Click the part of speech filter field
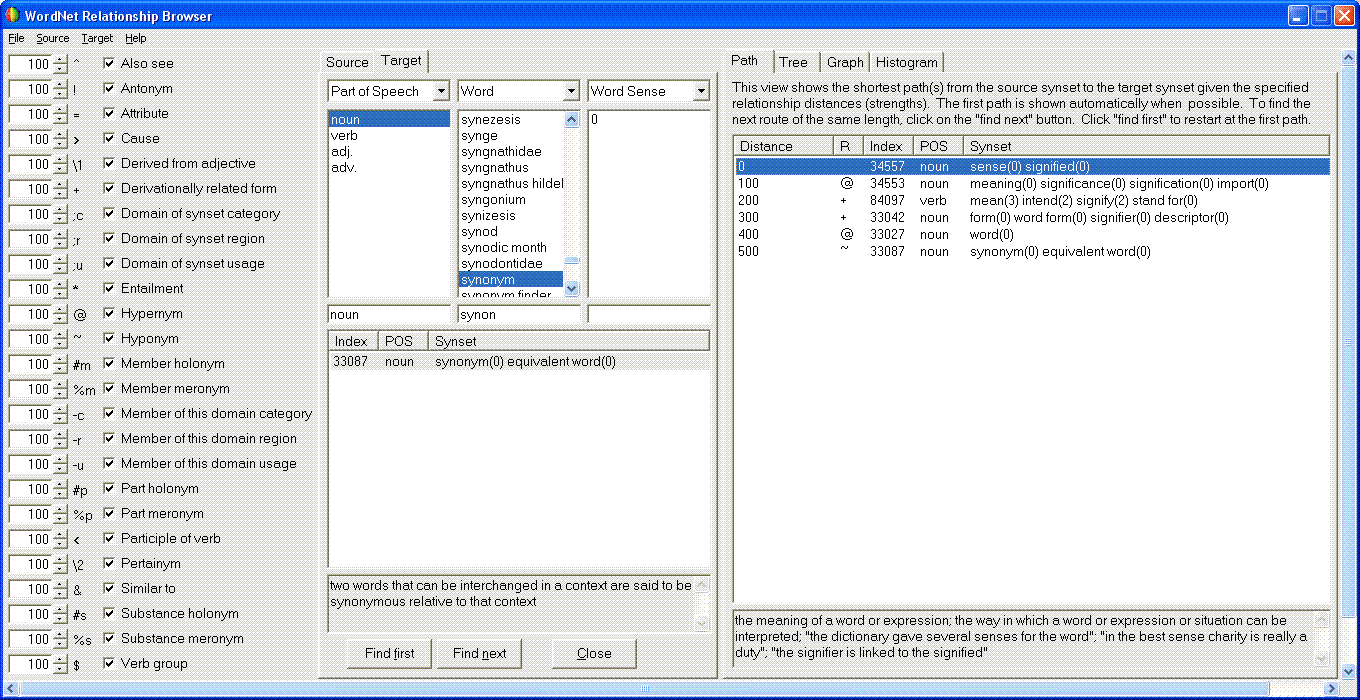Image resolution: width=1360 pixels, height=700 pixels. pos(389,314)
